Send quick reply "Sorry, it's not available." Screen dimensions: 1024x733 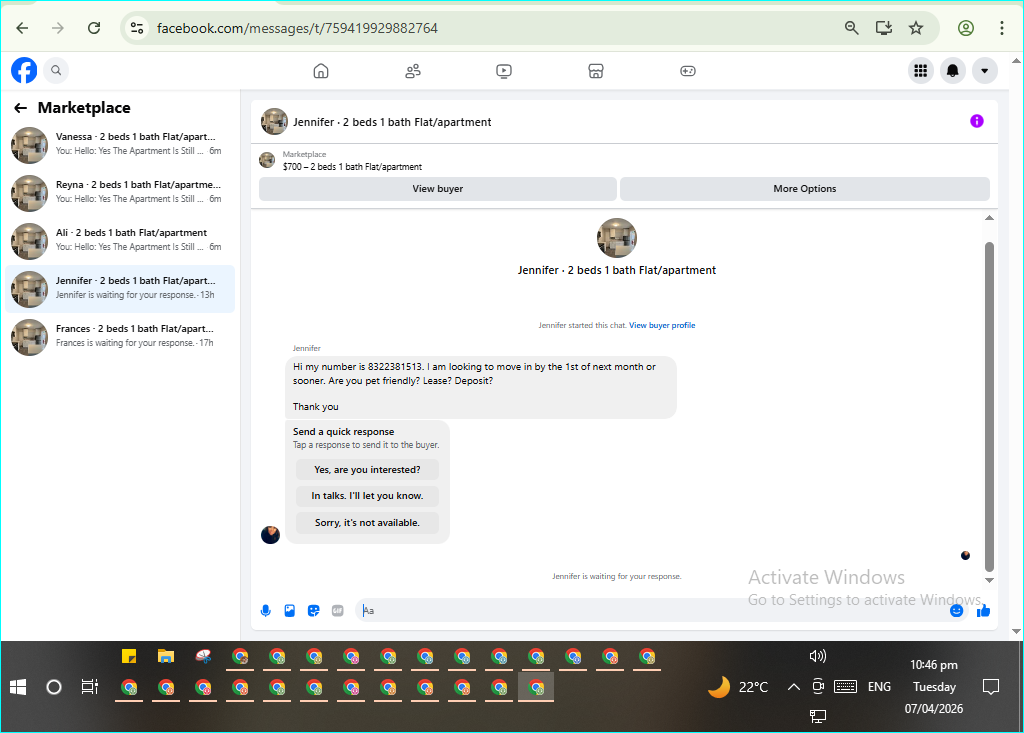(367, 523)
